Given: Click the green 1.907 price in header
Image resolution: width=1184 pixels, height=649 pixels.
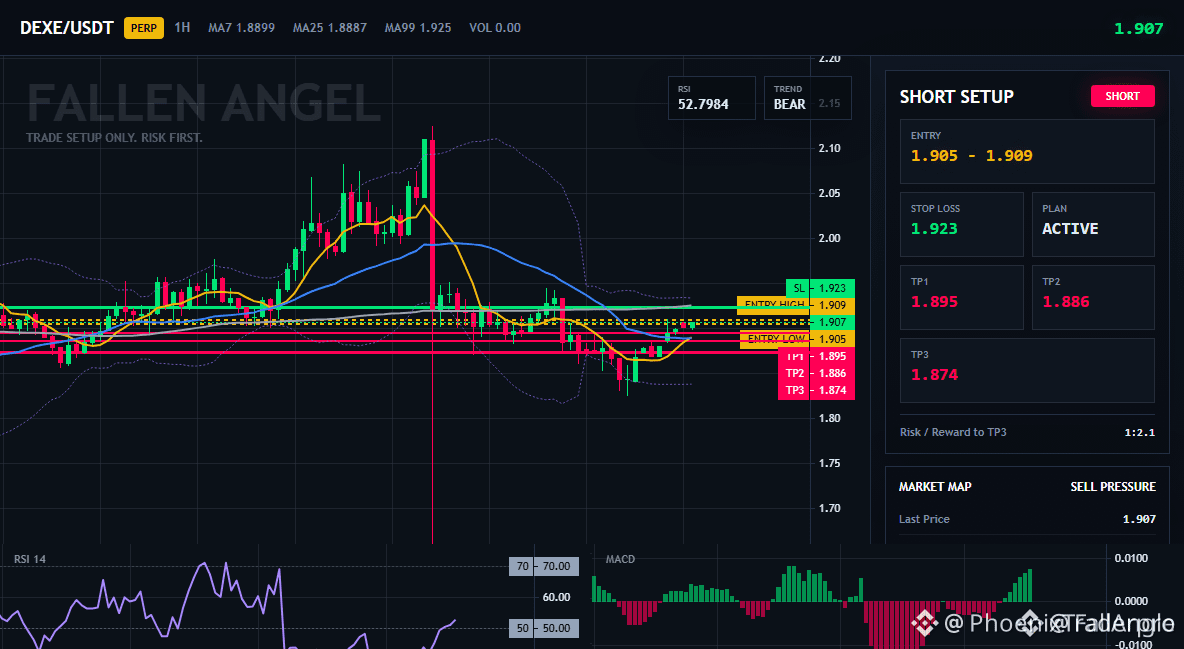Looking at the screenshot, I should pyautogui.click(x=1139, y=29).
